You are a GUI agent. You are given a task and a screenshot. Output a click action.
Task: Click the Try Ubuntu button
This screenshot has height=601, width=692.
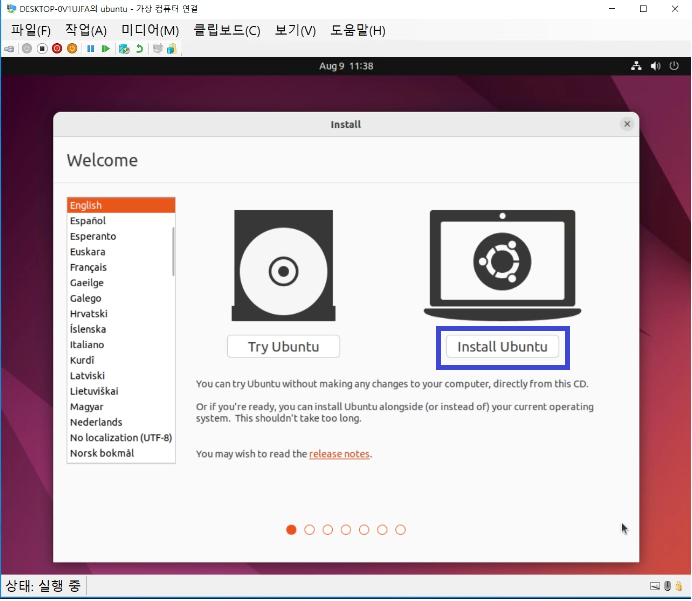283,347
